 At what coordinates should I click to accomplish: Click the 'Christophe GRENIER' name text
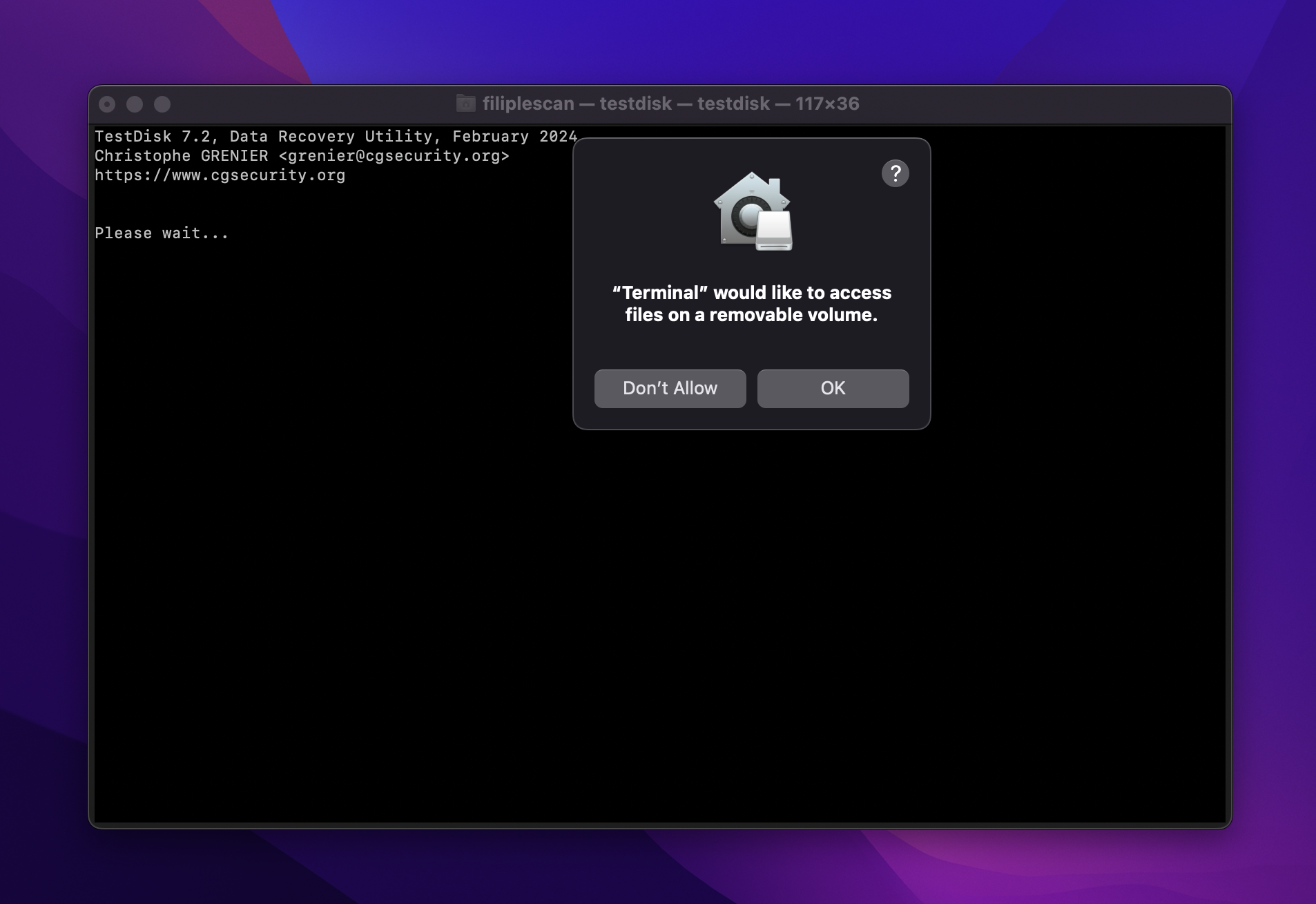point(181,156)
